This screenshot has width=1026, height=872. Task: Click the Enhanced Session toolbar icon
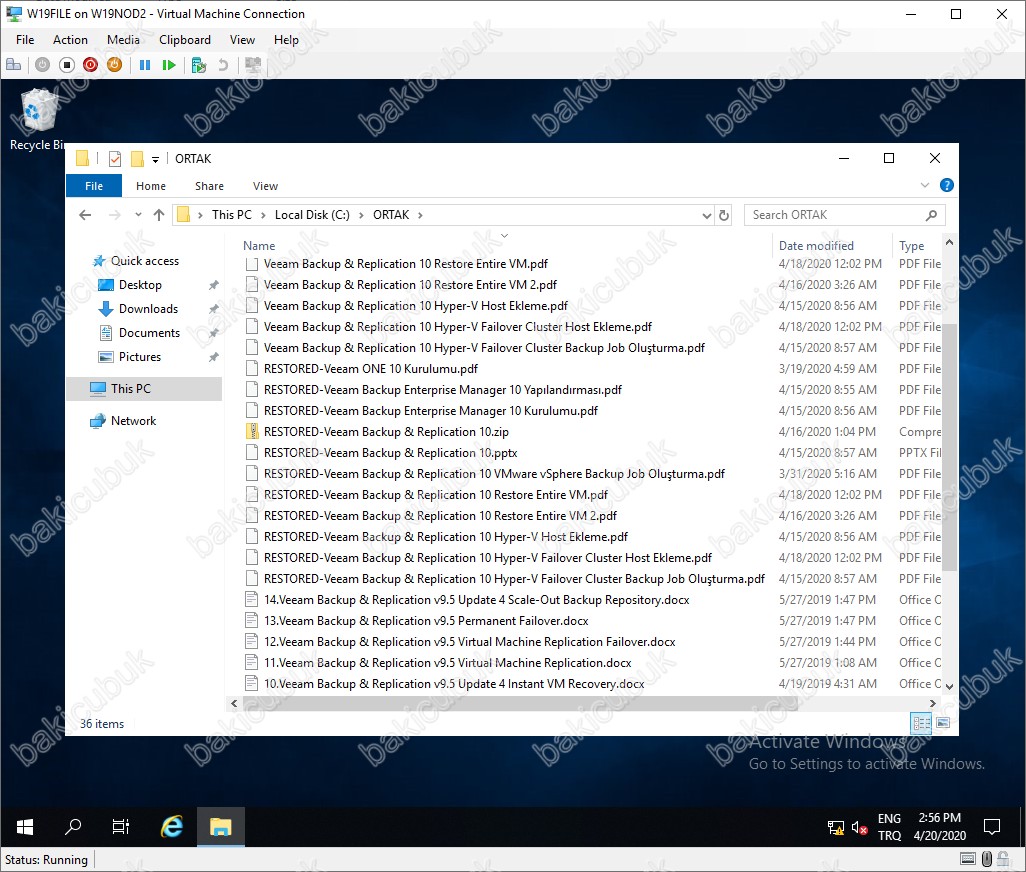pos(253,65)
